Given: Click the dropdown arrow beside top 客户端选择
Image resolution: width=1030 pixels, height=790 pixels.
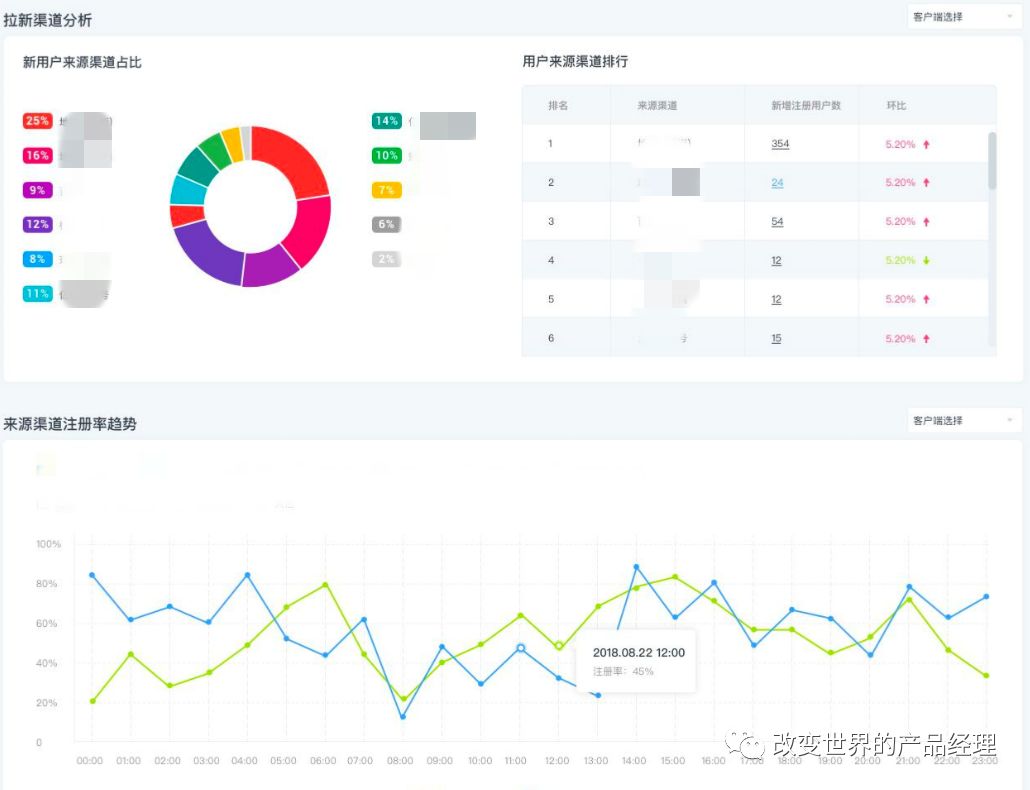Looking at the screenshot, I should click(x=1010, y=17).
